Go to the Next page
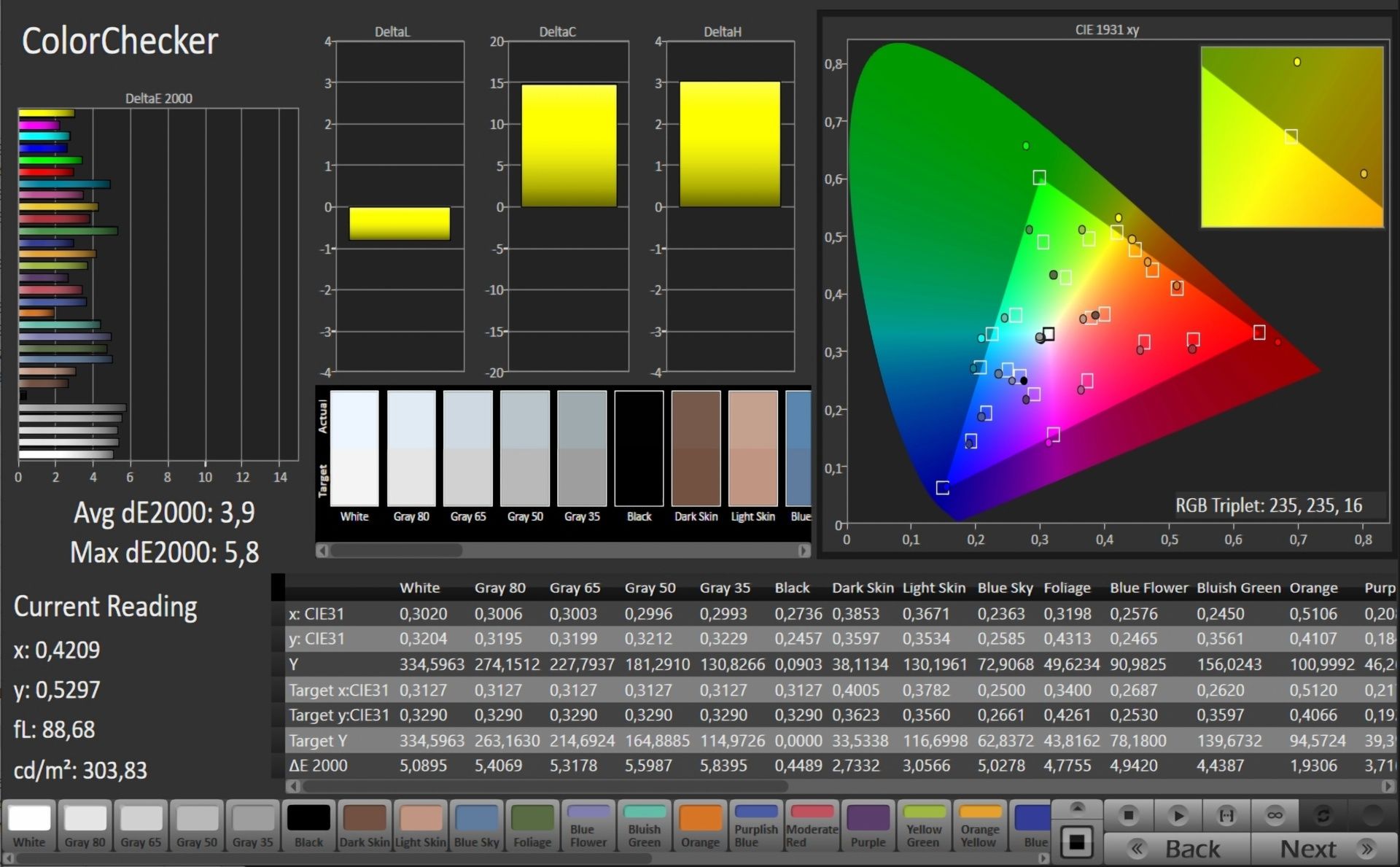Screen dimensions: 1400x867 pyautogui.click(x=1324, y=849)
